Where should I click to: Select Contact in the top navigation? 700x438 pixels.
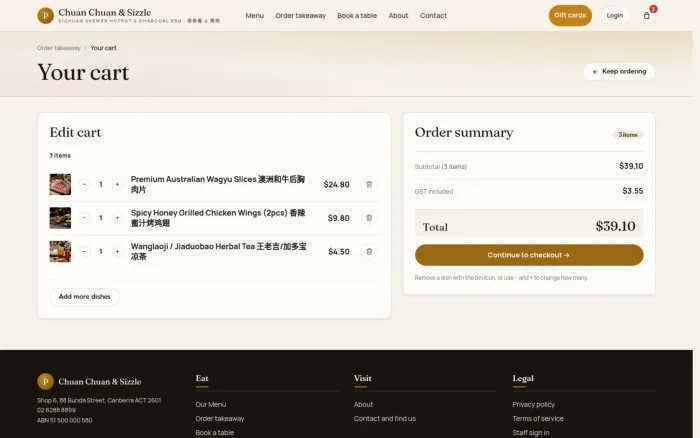click(x=433, y=16)
